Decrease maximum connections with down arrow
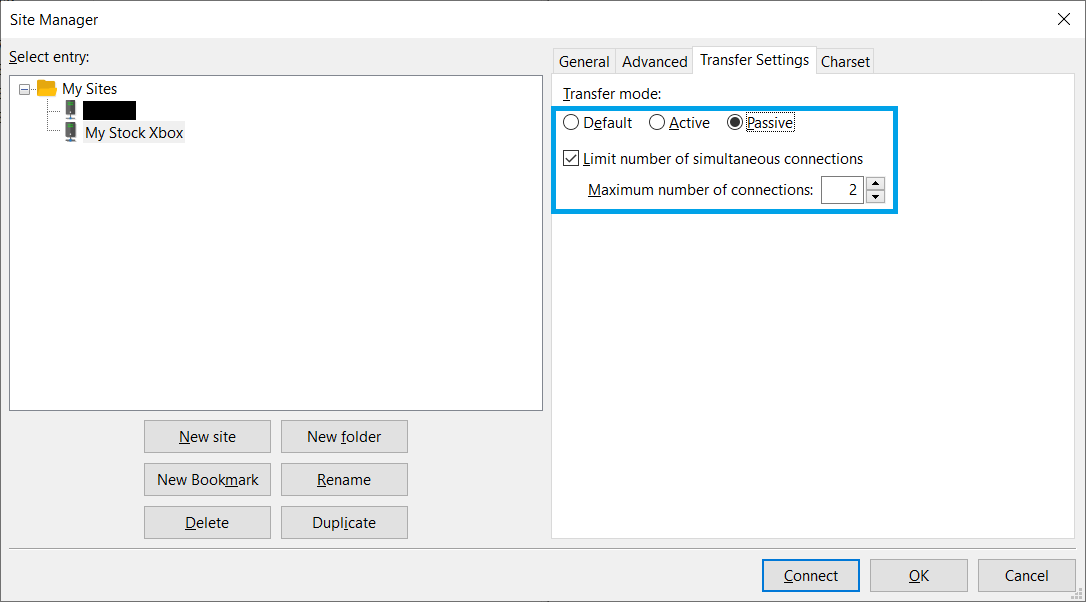The height and width of the screenshot is (602, 1086). (875, 196)
